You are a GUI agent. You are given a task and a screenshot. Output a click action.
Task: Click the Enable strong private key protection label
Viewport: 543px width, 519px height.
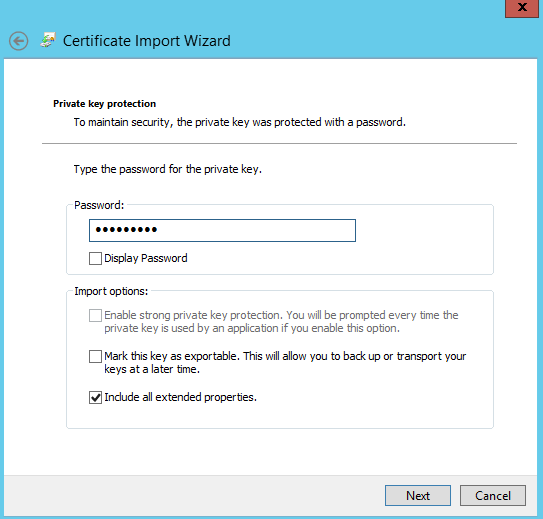[281, 322]
